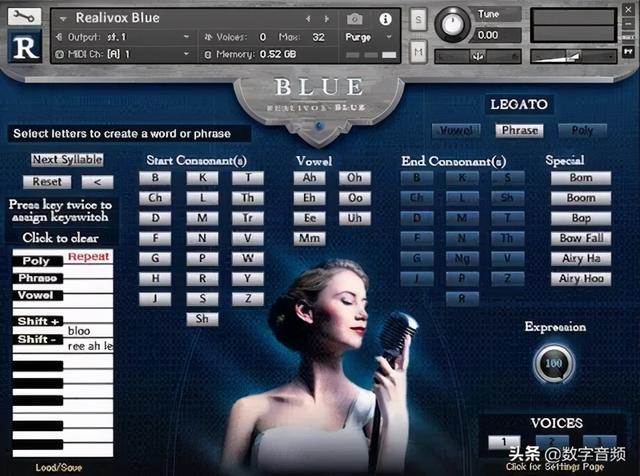This screenshot has height=476, width=640.
Task: Go to next instrument arrow
Action: coord(326,19)
